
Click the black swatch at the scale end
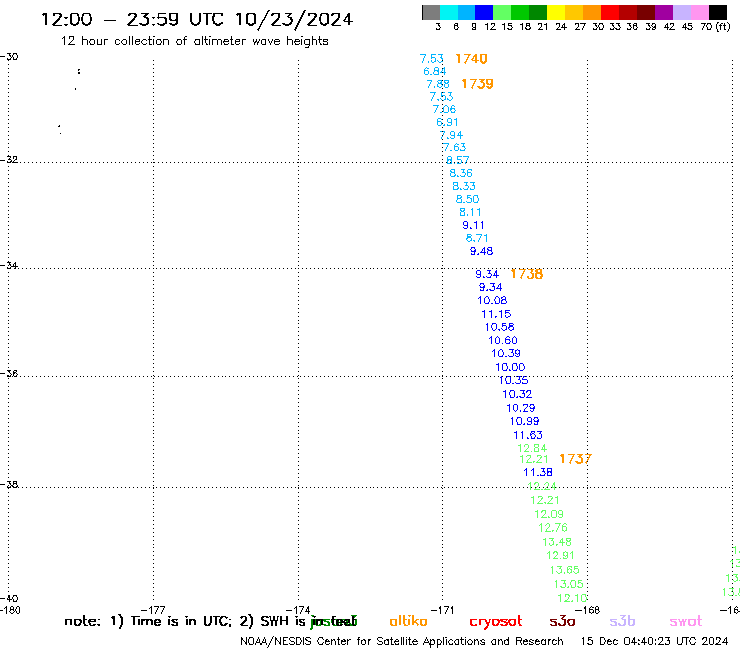tap(718, 12)
